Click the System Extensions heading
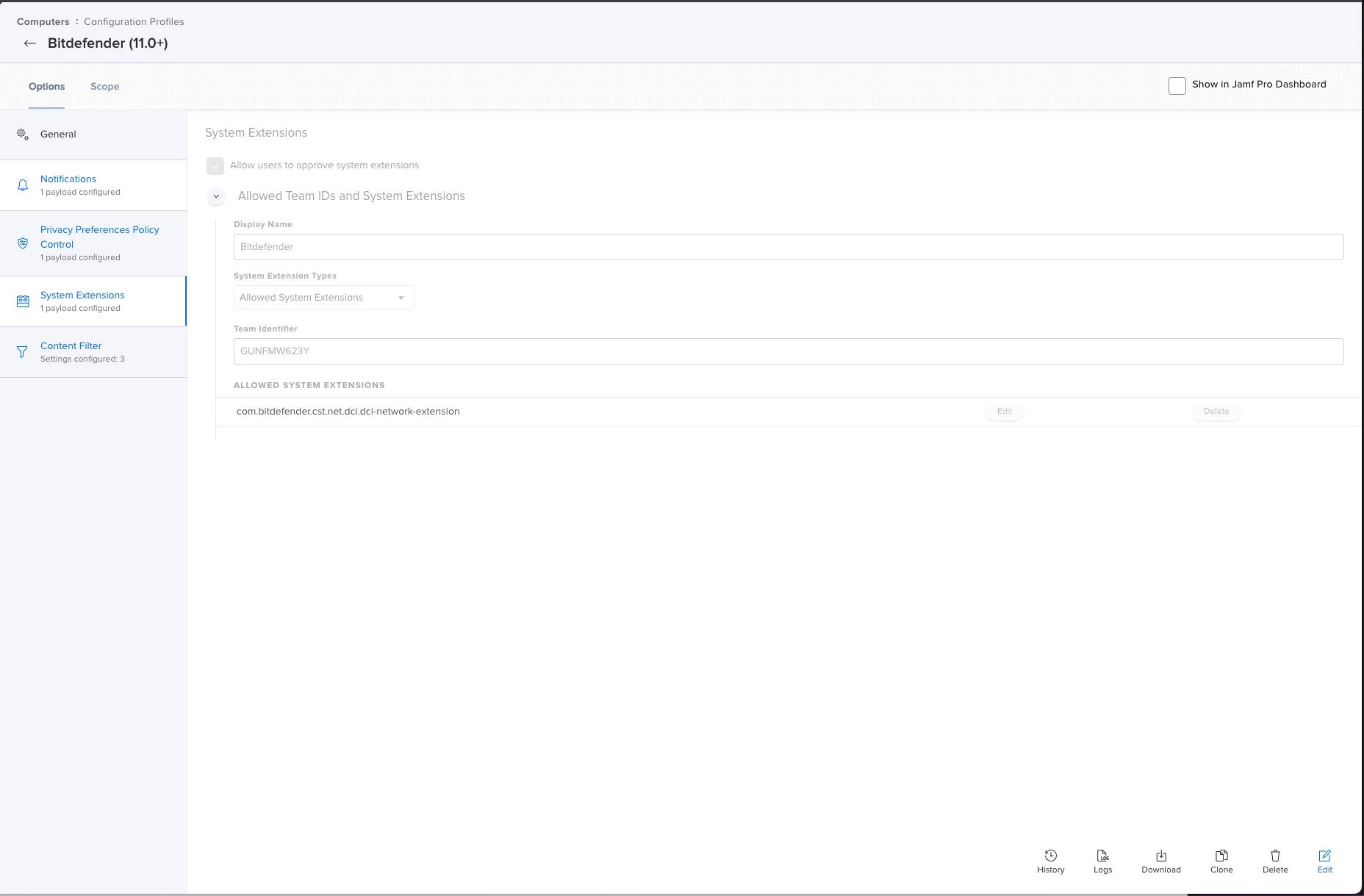Image resolution: width=1364 pixels, height=896 pixels. point(256,133)
